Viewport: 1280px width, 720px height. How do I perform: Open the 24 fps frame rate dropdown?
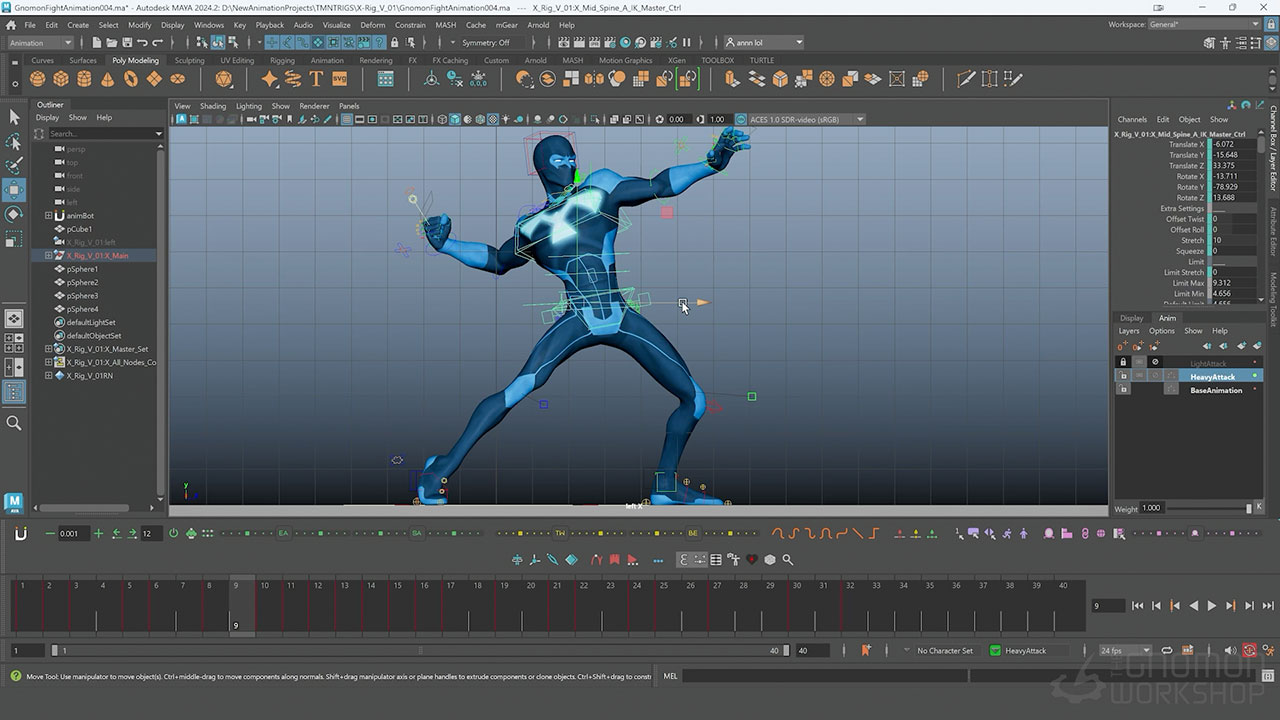[x=1125, y=650]
